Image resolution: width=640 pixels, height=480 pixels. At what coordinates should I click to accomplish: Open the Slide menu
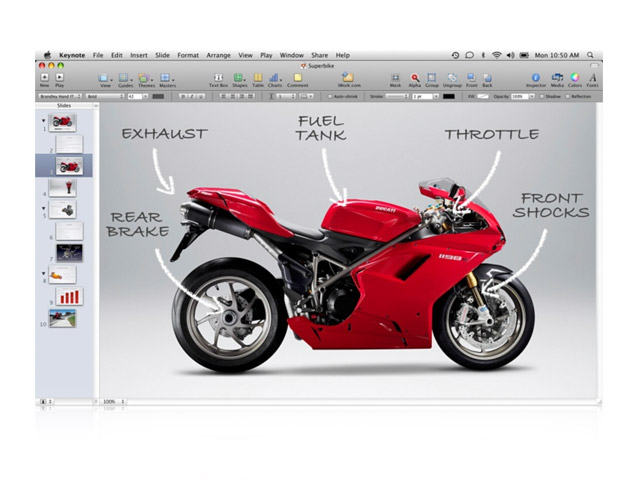tap(162, 55)
